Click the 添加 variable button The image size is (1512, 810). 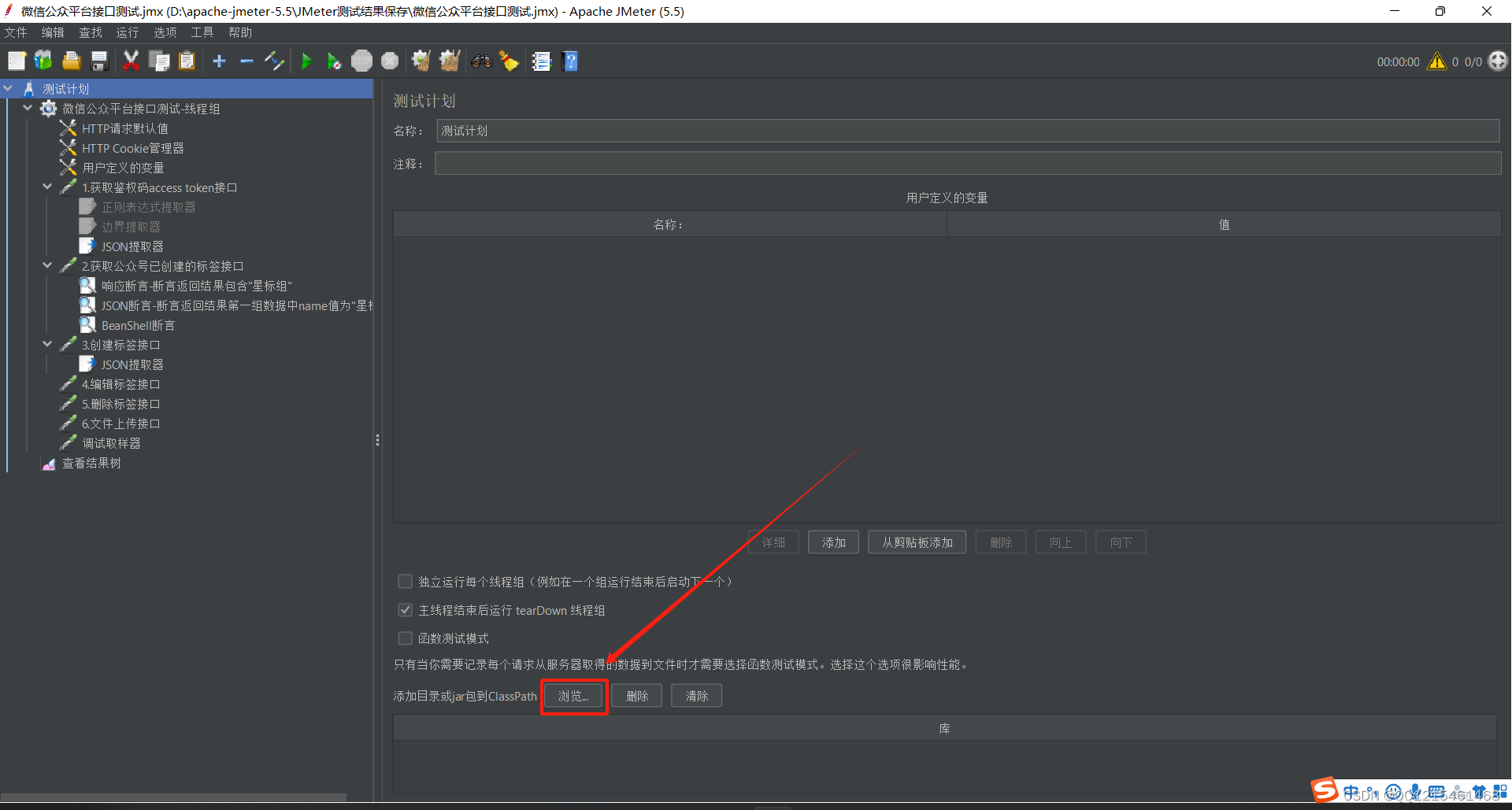pyautogui.click(x=833, y=542)
